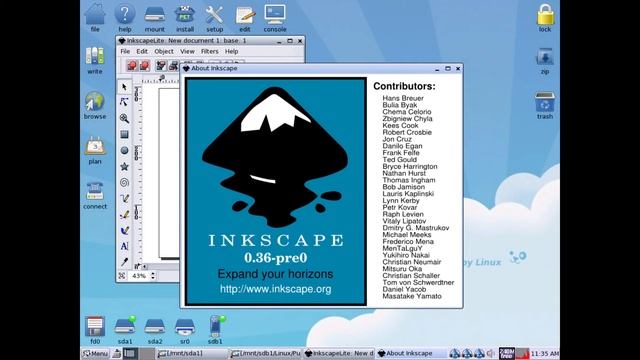Click the 11:35 AM clock
This screenshot has height=360, width=640.
point(544,353)
